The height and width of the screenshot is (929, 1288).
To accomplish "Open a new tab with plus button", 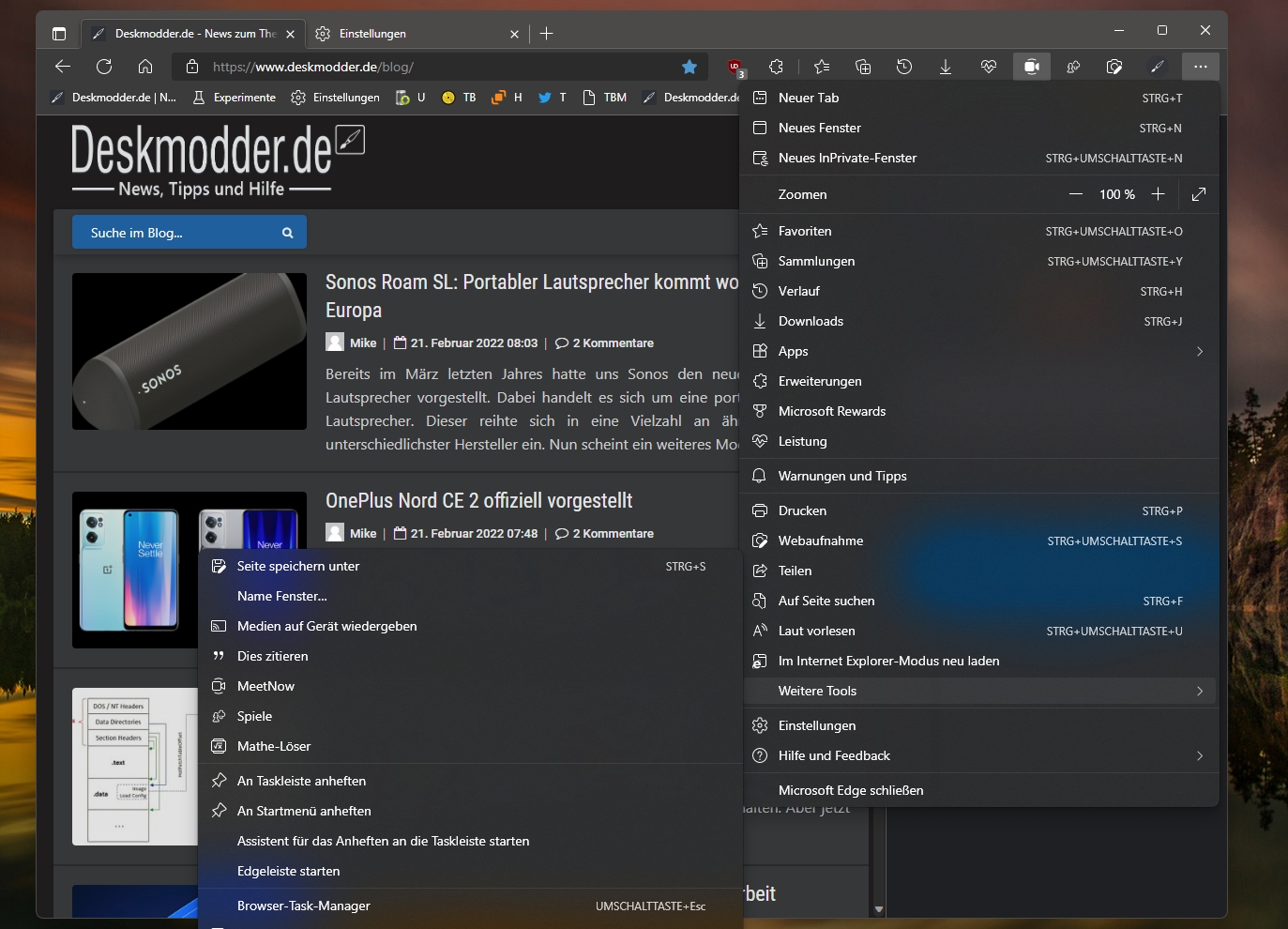I will tap(547, 34).
